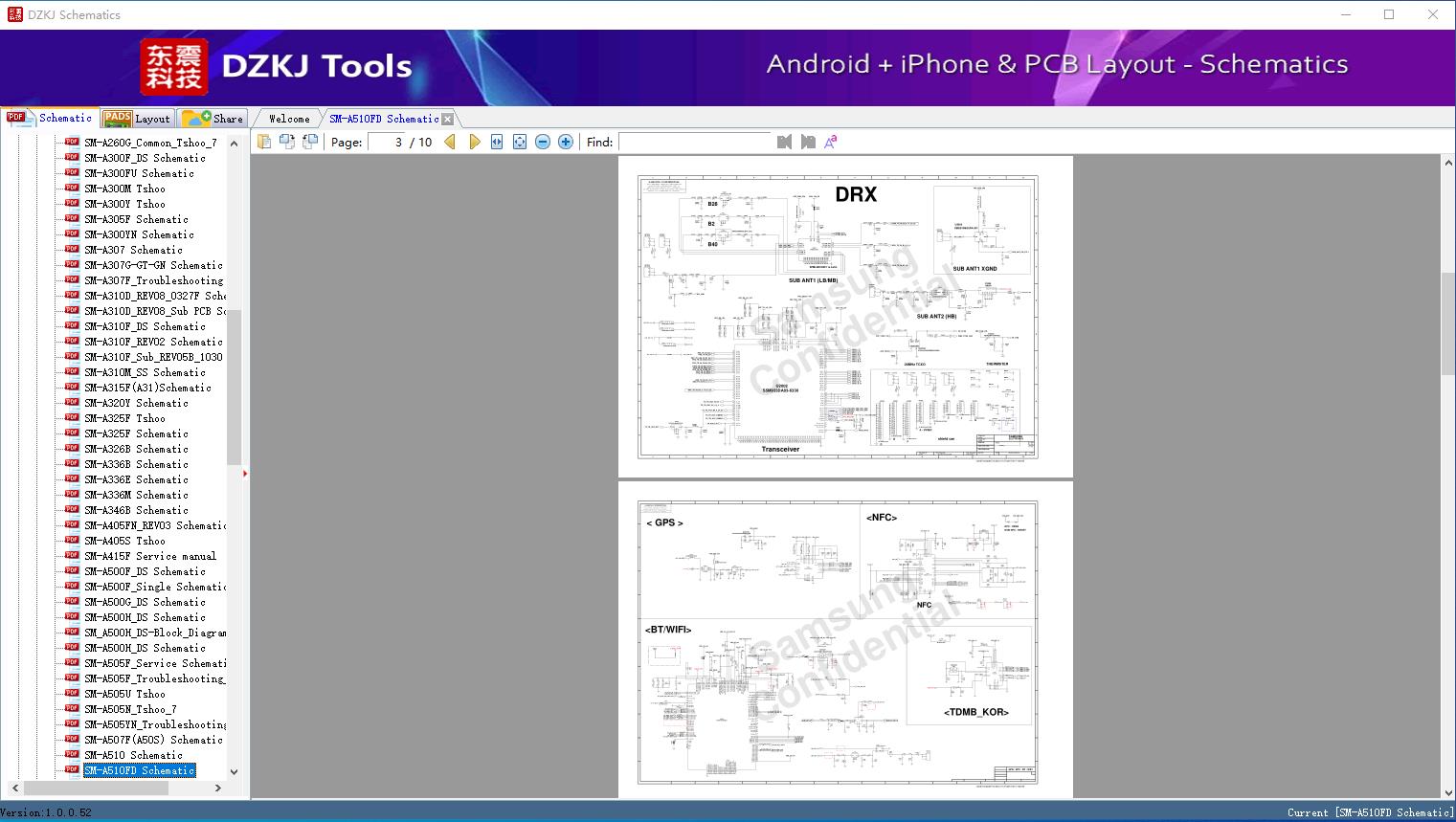1456x822 pixels.
Task: Open SM-A300Y Tshoo entry
Action: point(124,204)
